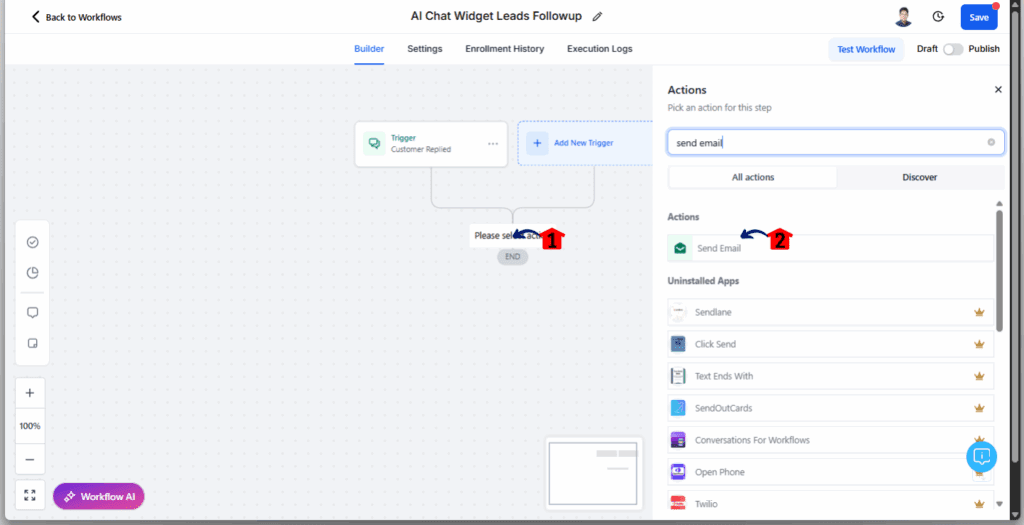Click scroll down arrow in actions list

tap(999, 504)
